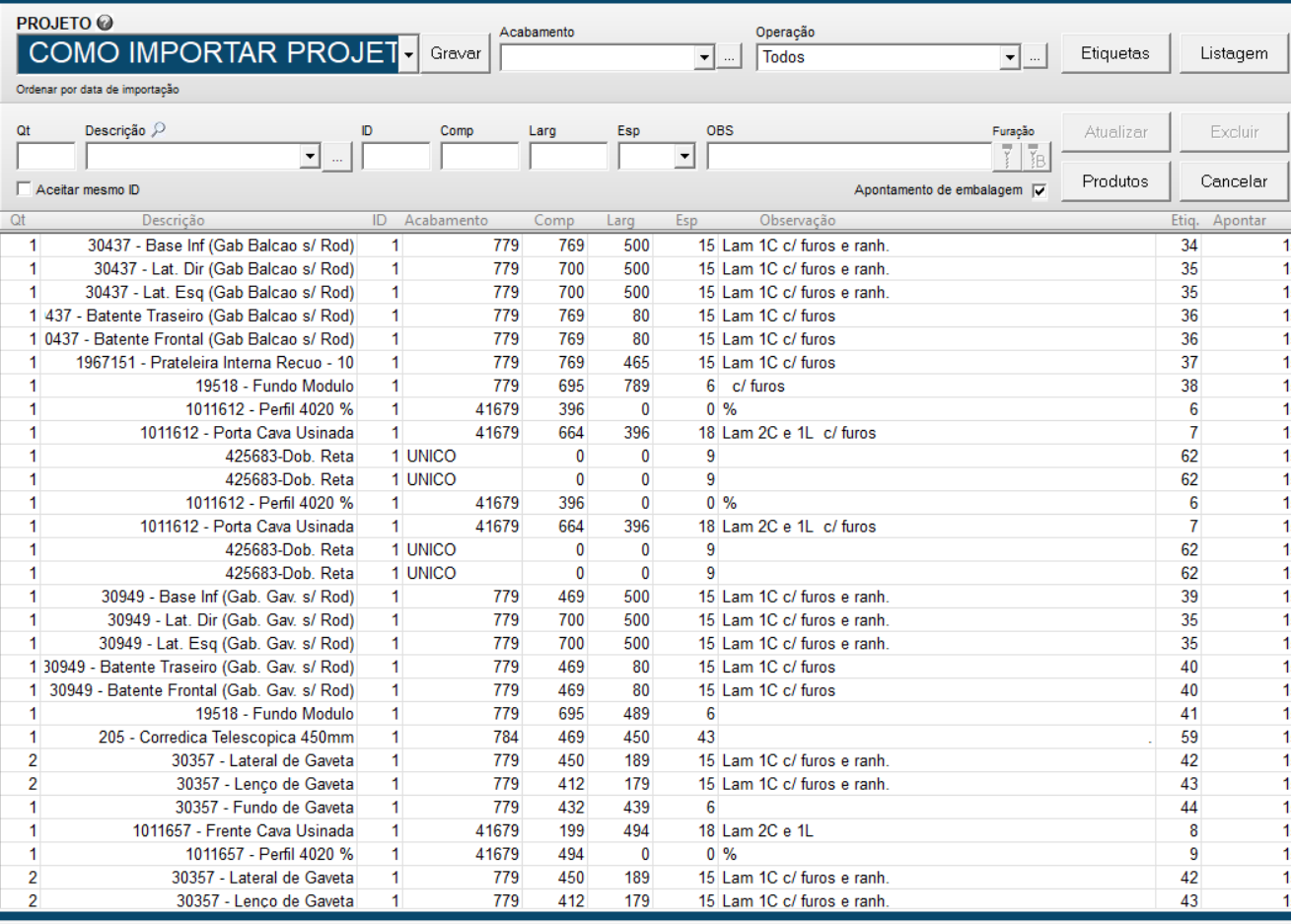Click the plain drill Furação icon

(1007, 157)
